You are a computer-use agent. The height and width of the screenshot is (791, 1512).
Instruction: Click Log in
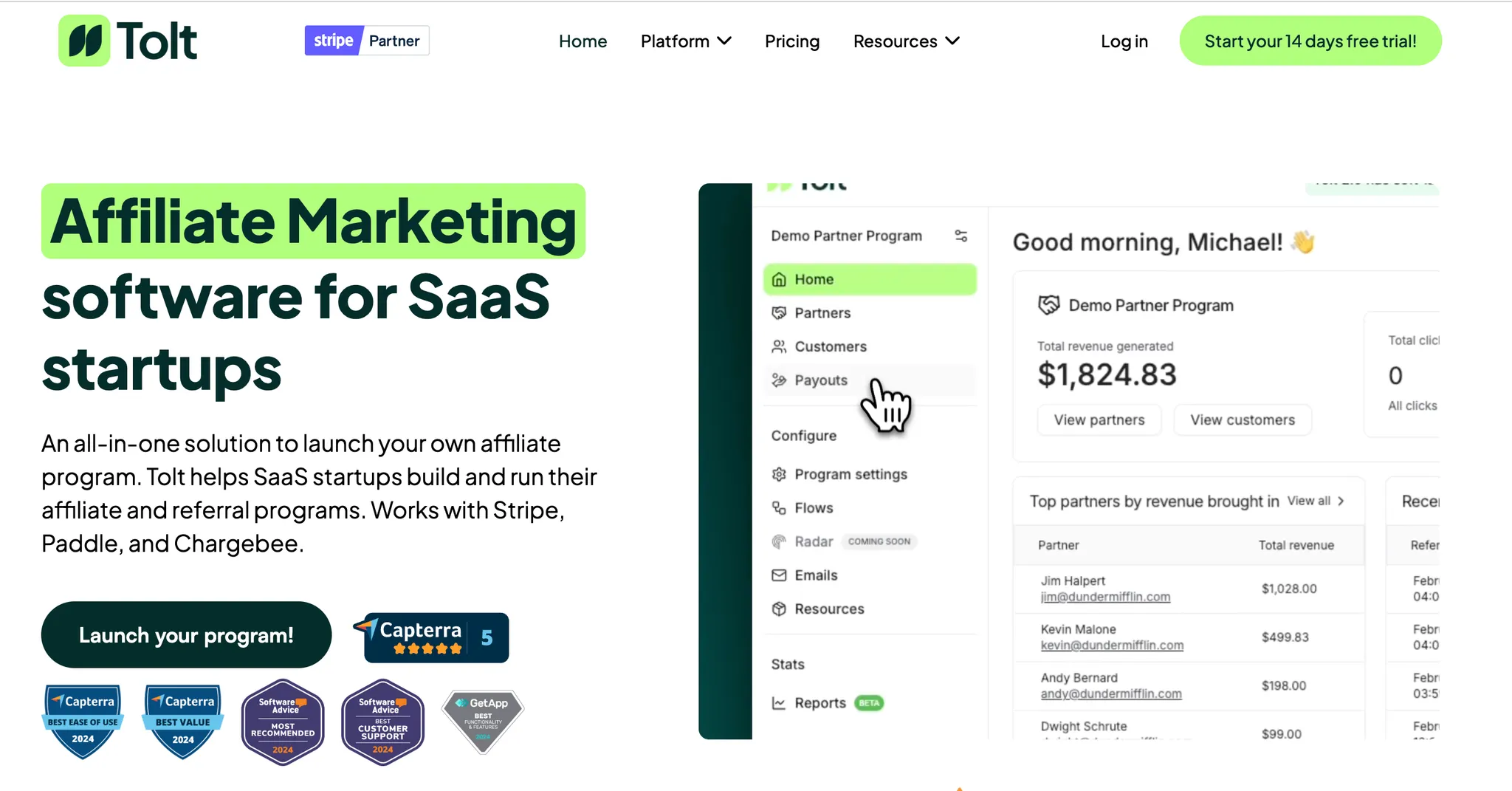tap(1124, 41)
